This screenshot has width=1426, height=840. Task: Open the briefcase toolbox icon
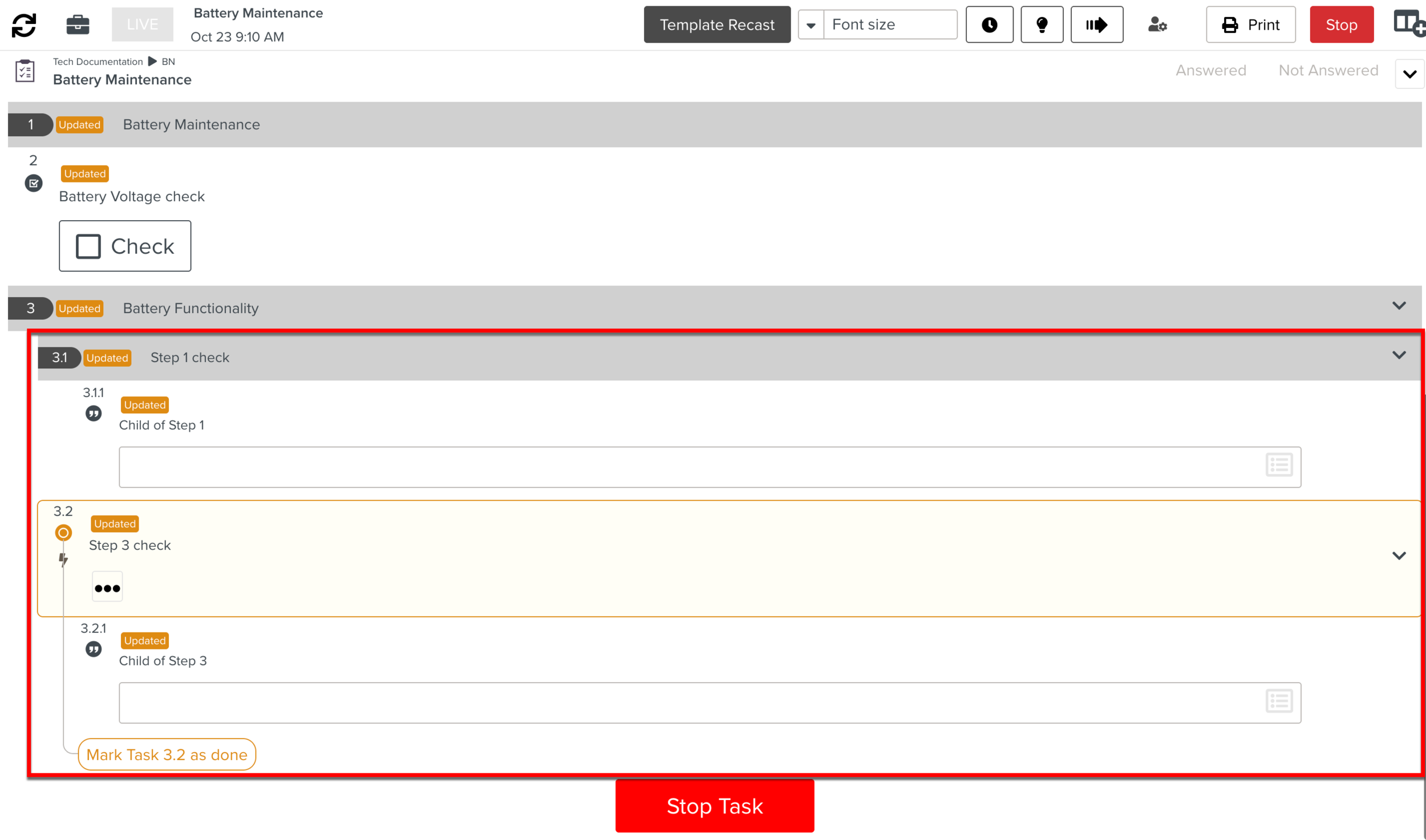pos(78,25)
